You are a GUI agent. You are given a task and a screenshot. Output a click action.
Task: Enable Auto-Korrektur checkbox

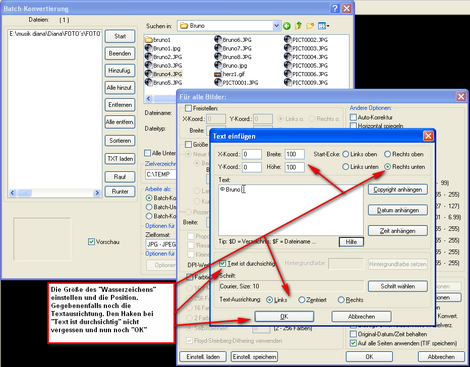(x=353, y=117)
